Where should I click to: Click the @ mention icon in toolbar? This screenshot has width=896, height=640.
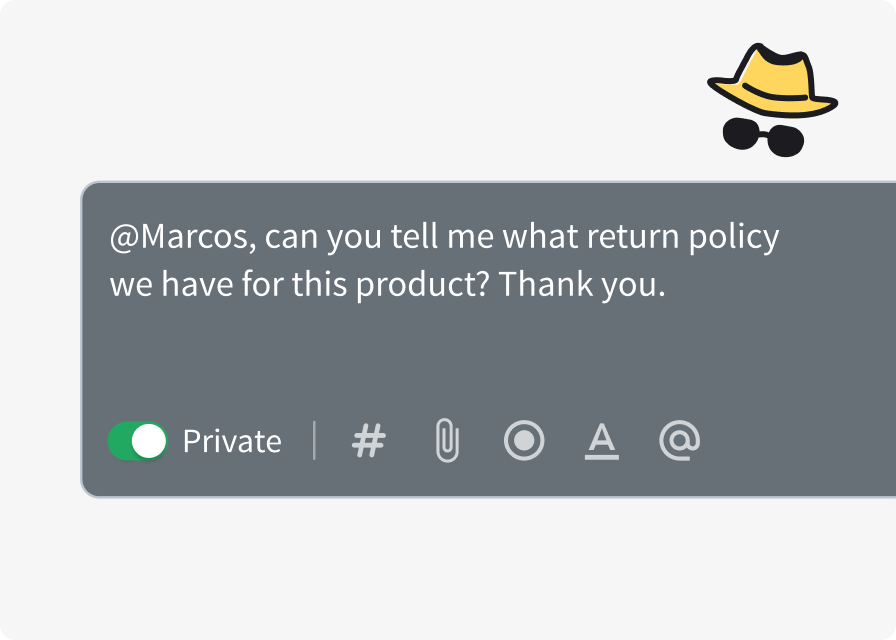point(679,440)
